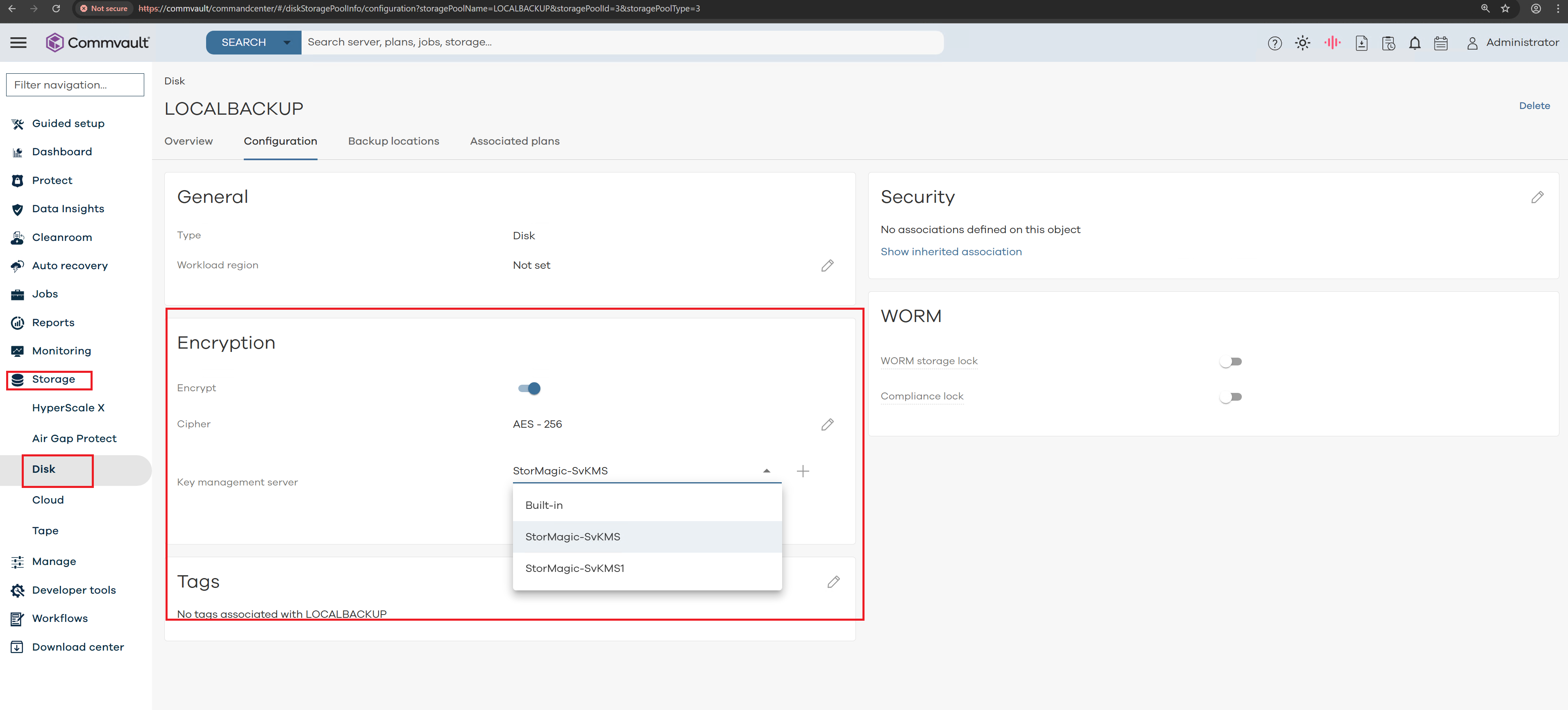Focus the global search input field
This screenshot has width=1568, height=710.
coord(622,43)
